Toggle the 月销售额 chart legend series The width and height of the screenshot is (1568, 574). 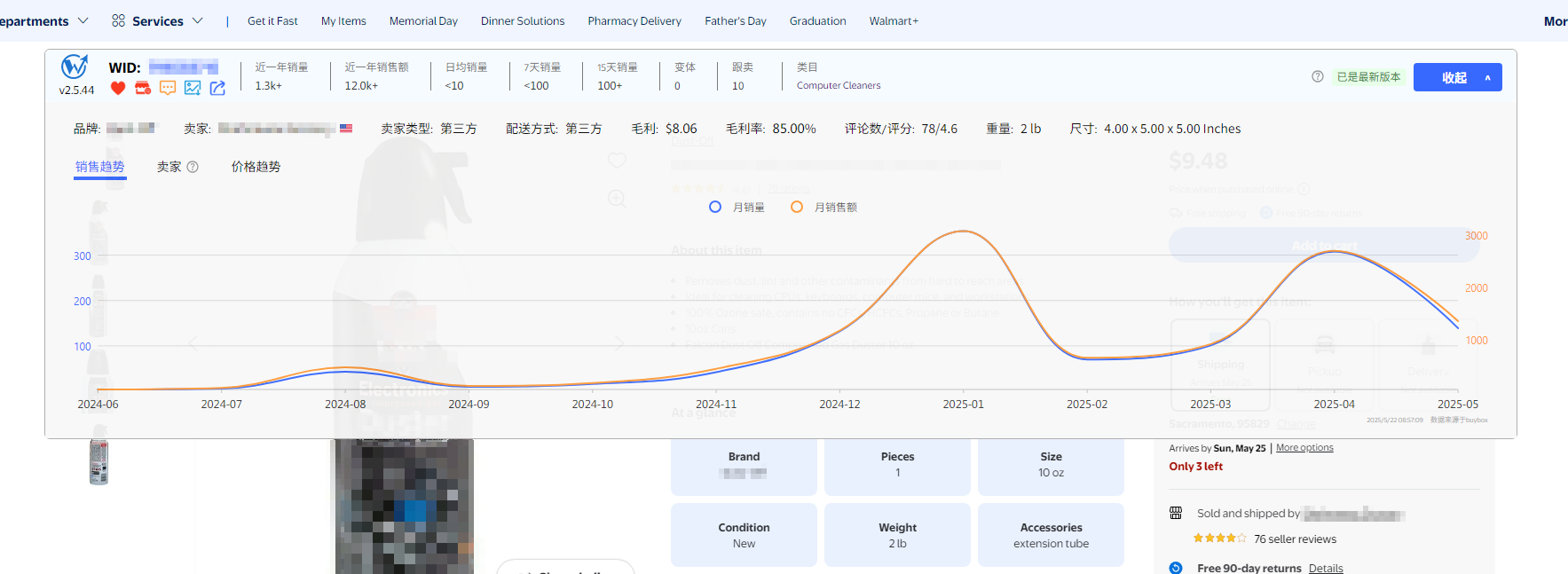pyautogui.click(x=824, y=207)
